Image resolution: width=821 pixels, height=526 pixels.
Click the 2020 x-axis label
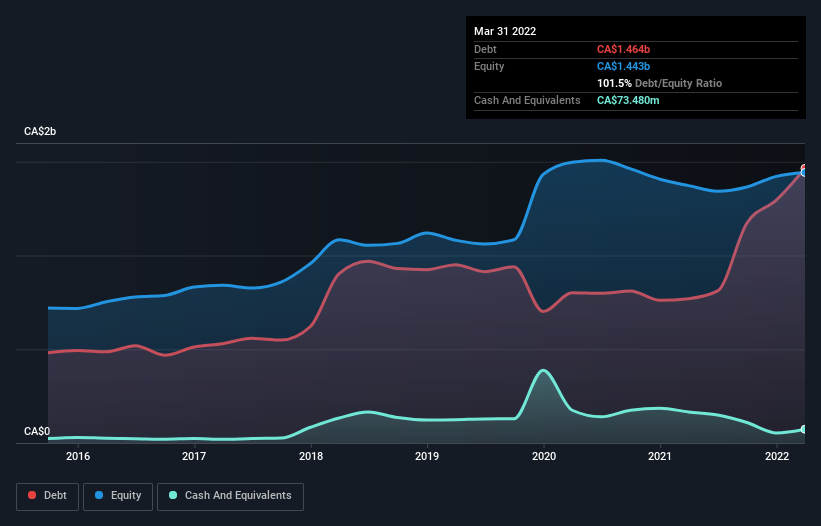click(544, 456)
